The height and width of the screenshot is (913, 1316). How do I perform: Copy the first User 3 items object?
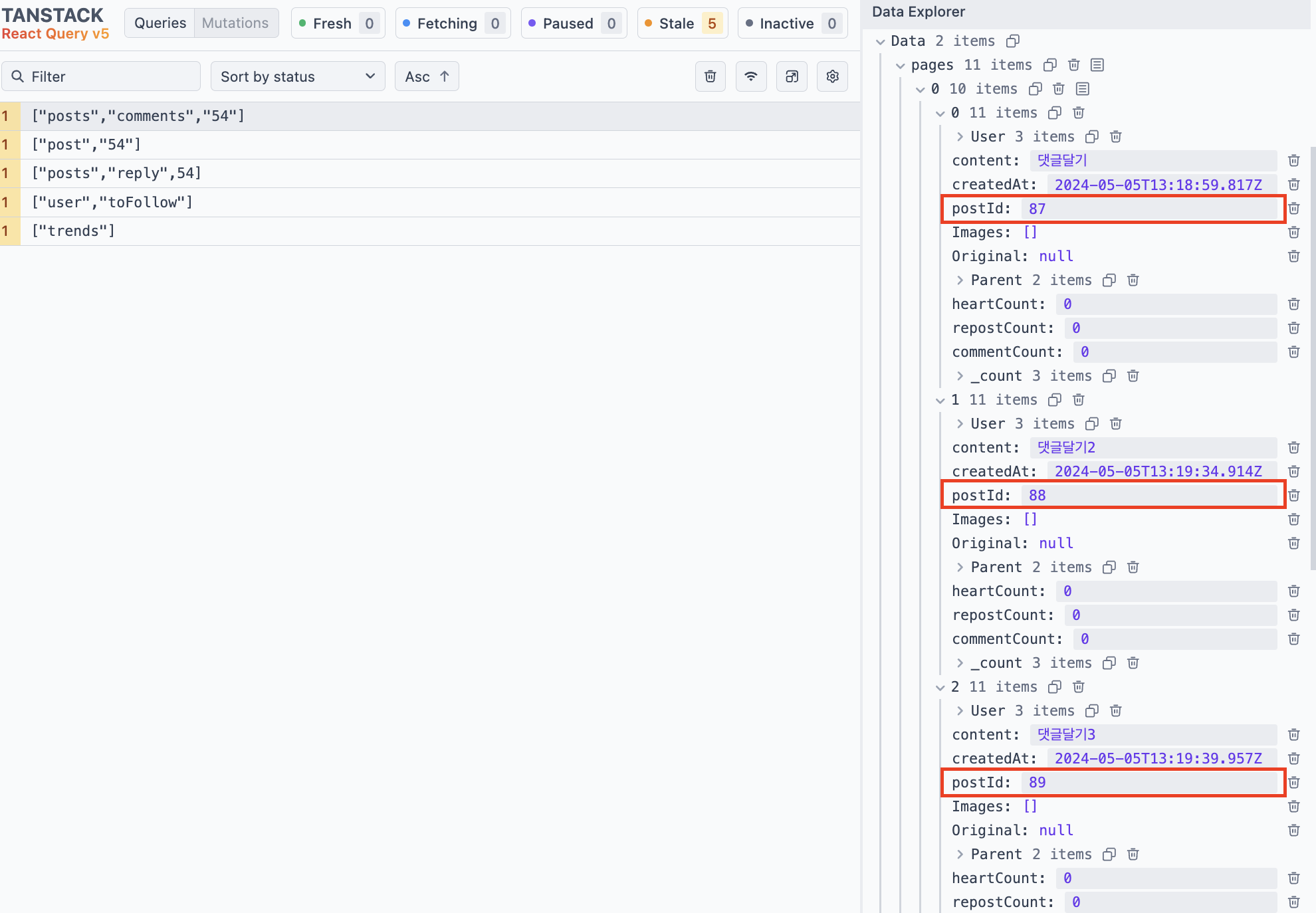(1092, 137)
